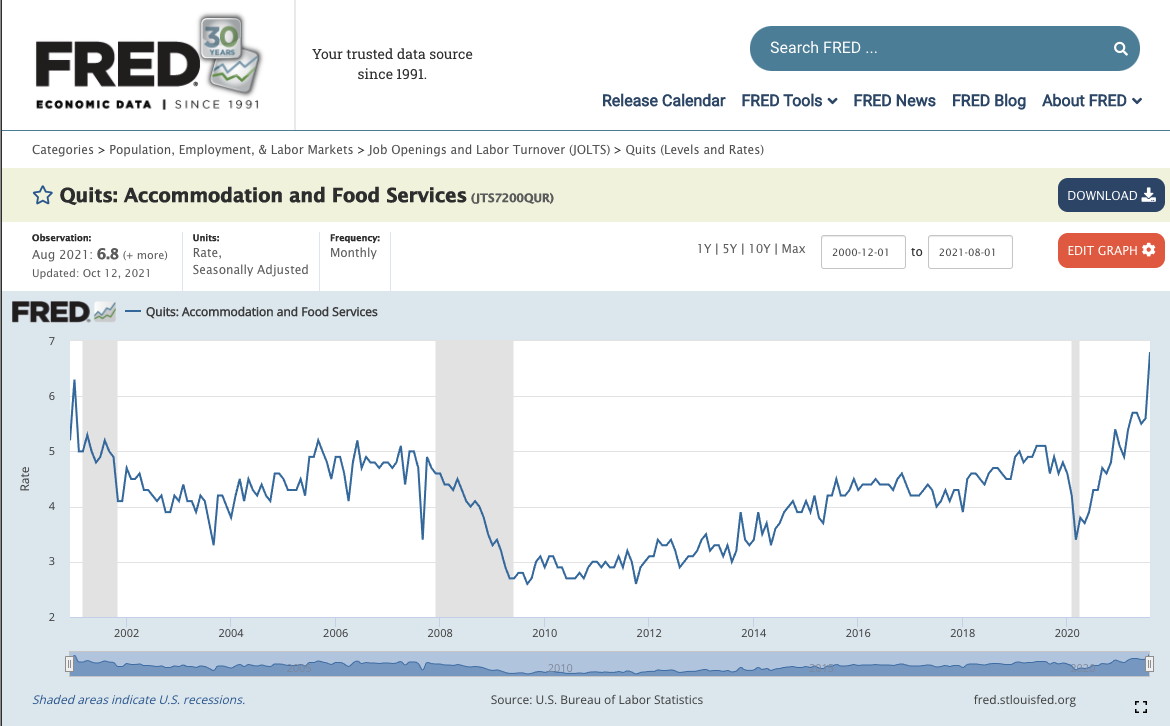Click the end date field 2021-08-01
The width and height of the screenshot is (1170, 726).
(970, 252)
